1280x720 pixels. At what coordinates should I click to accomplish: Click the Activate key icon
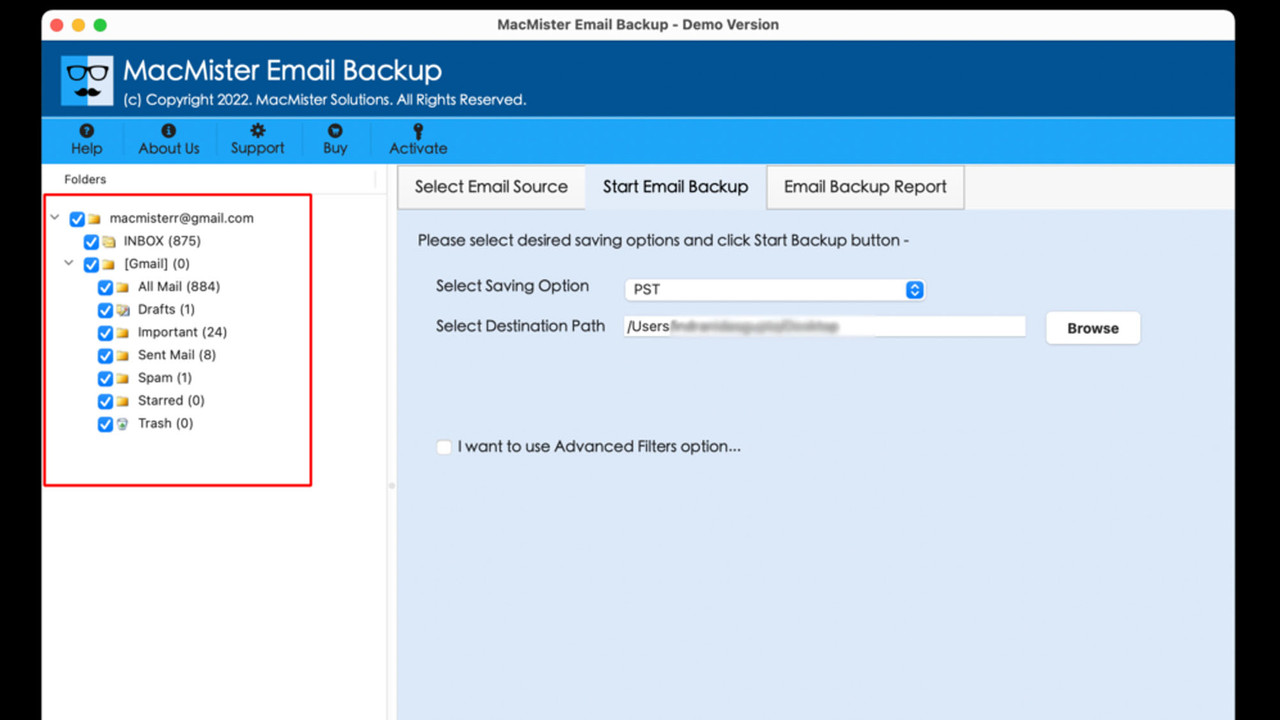click(x=418, y=131)
